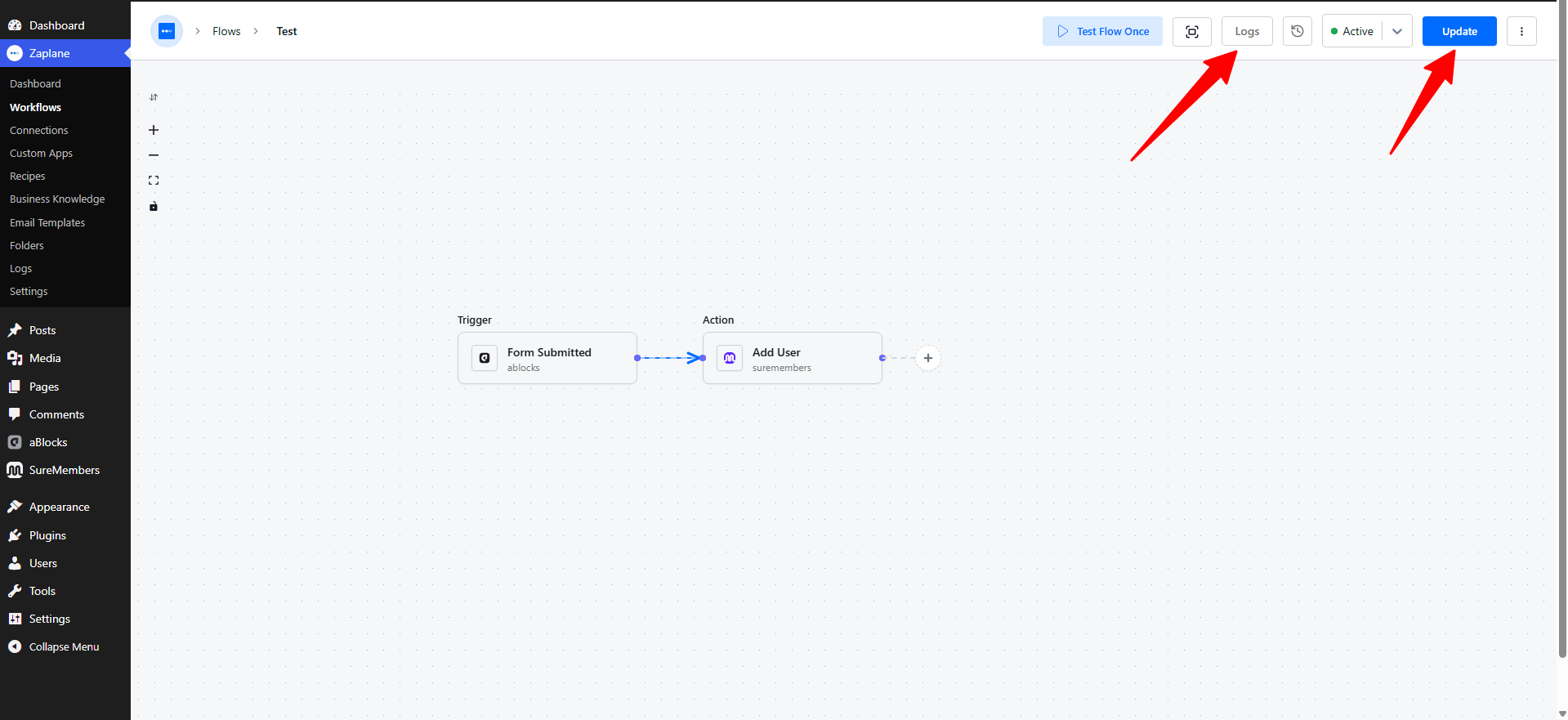Image resolution: width=1568 pixels, height=720 pixels.
Task: Click the ablocks icon in trigger node
Action: 485,358
